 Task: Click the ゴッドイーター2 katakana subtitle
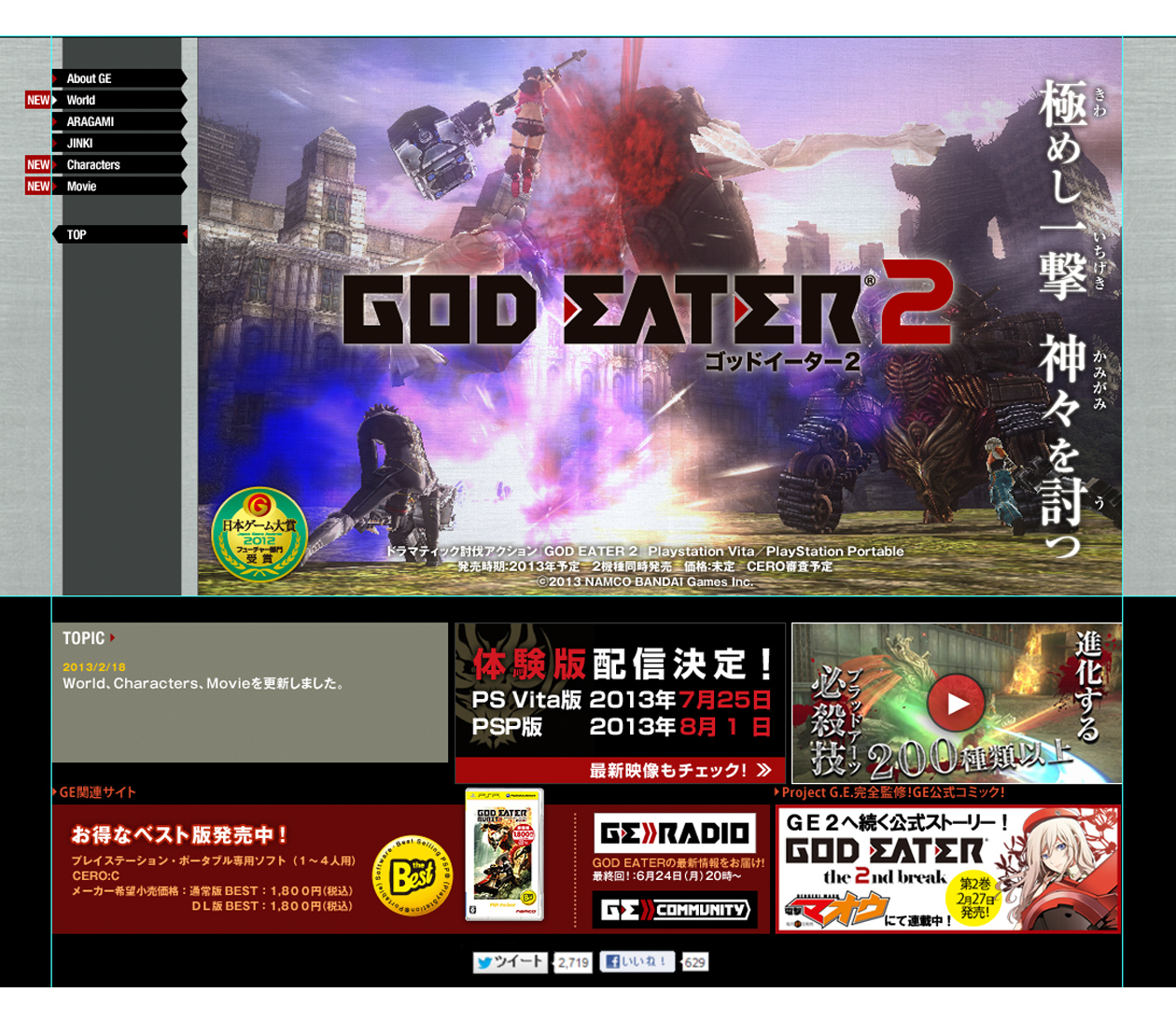point(782,362)
